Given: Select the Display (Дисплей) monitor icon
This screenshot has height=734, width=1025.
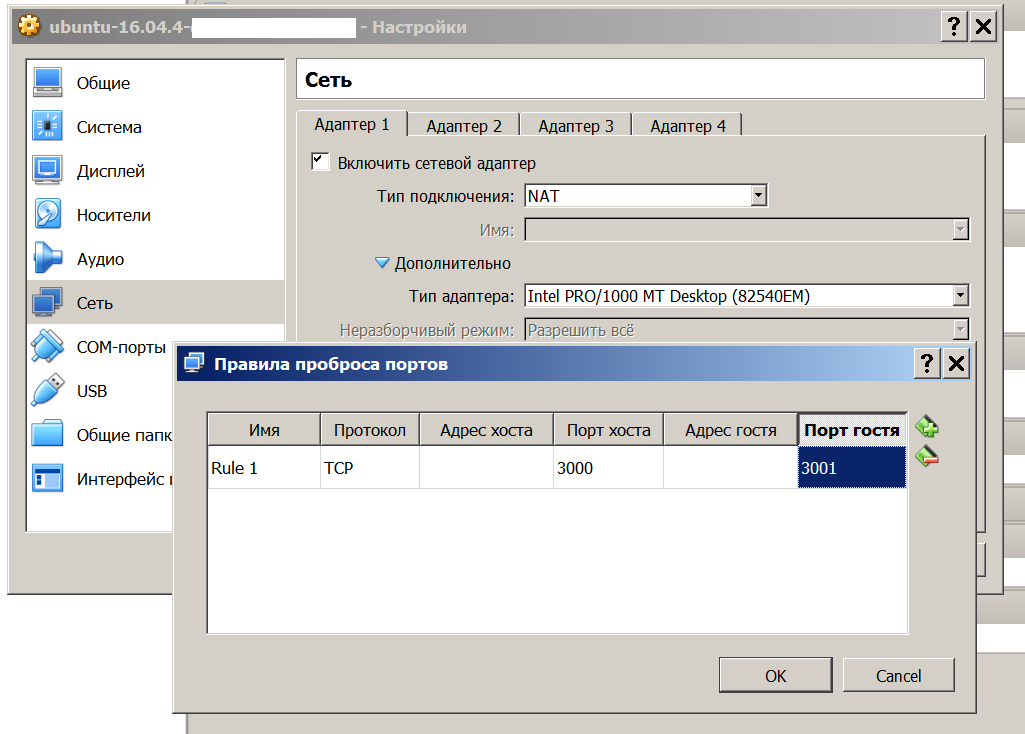Looking at the screenshot, I should click(48, 171).
